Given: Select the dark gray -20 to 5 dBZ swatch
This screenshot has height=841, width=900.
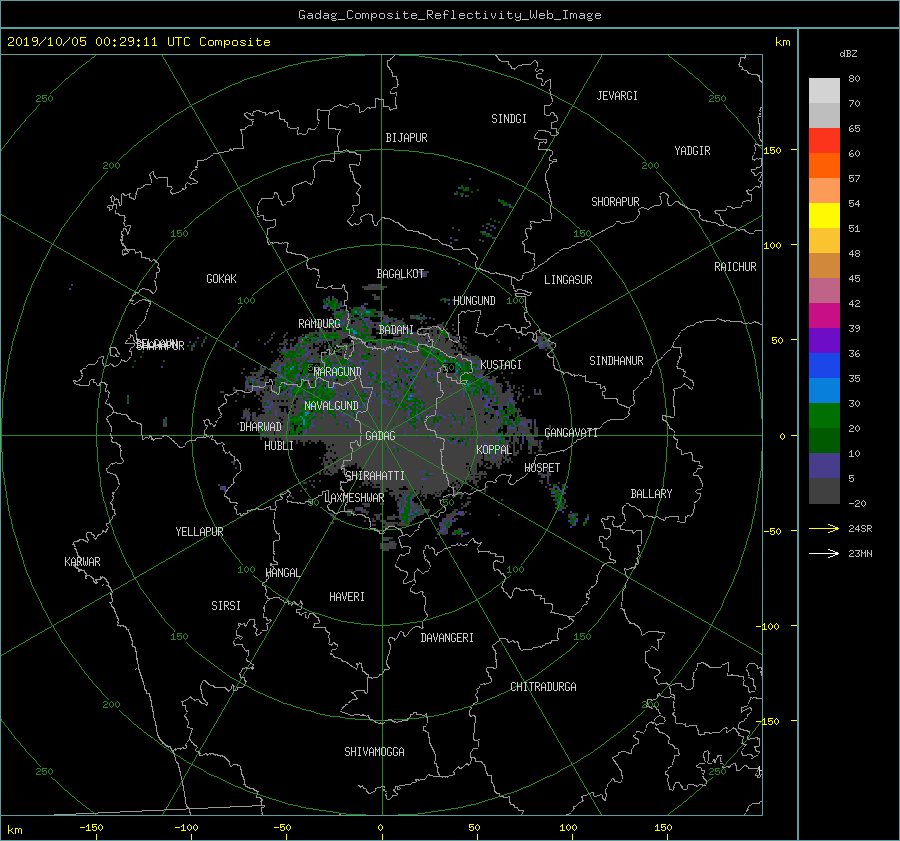Looking at the screenshot, I should click(x=824, y=491).
